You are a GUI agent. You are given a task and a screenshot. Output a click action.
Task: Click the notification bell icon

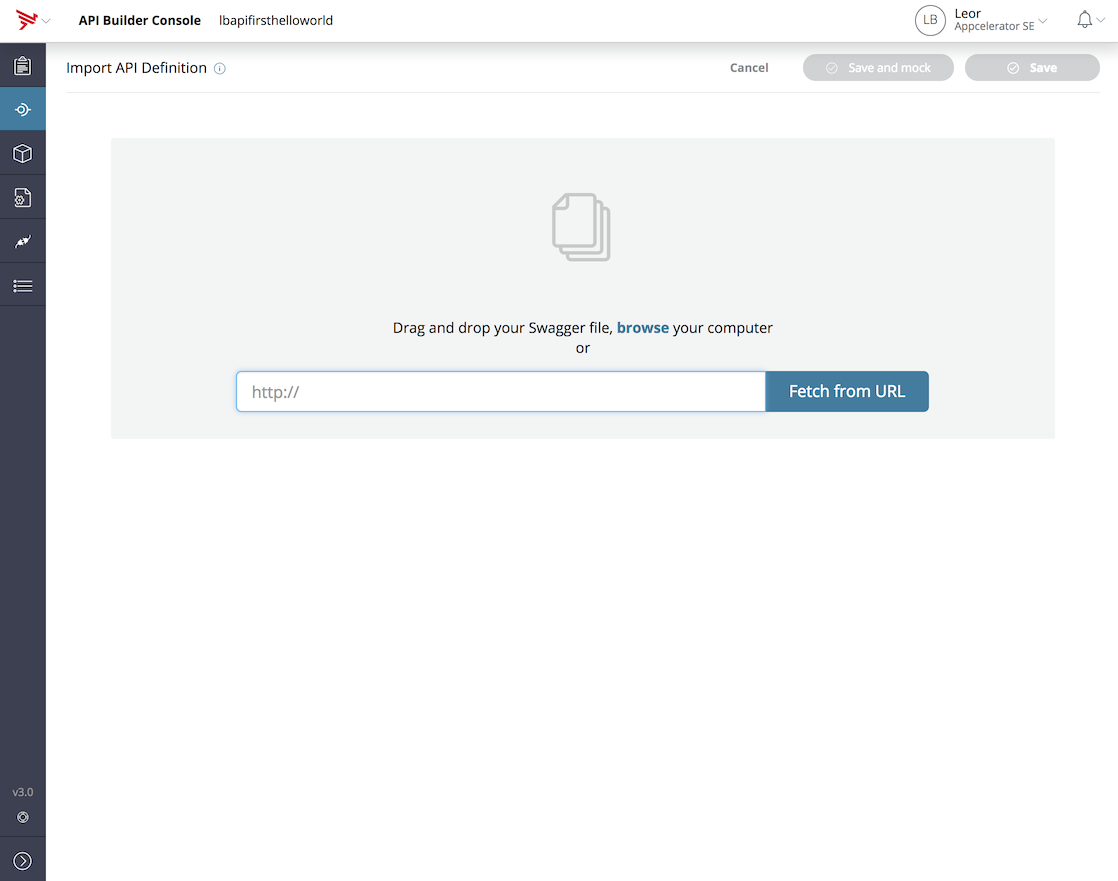point(1083,18)
